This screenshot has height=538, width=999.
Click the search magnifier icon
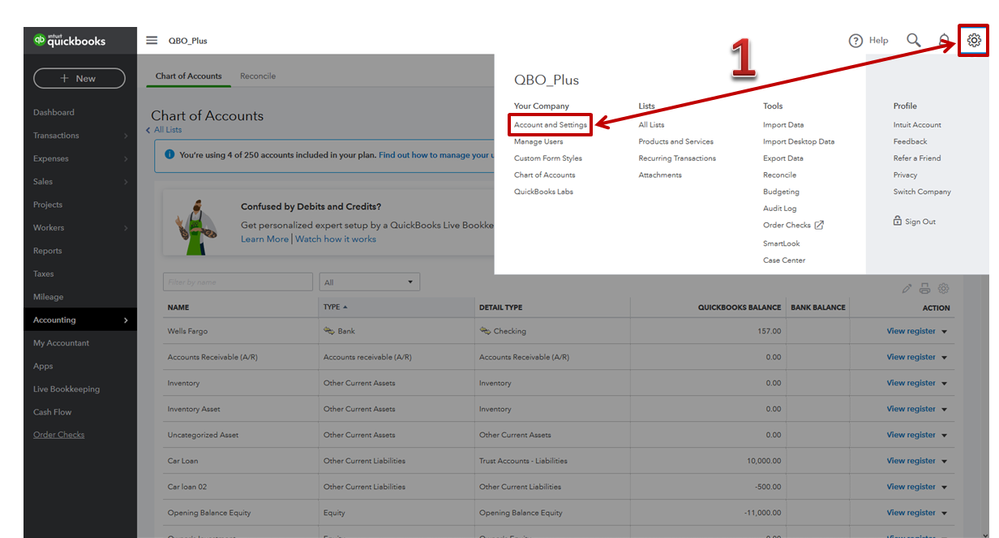point(914,40)
